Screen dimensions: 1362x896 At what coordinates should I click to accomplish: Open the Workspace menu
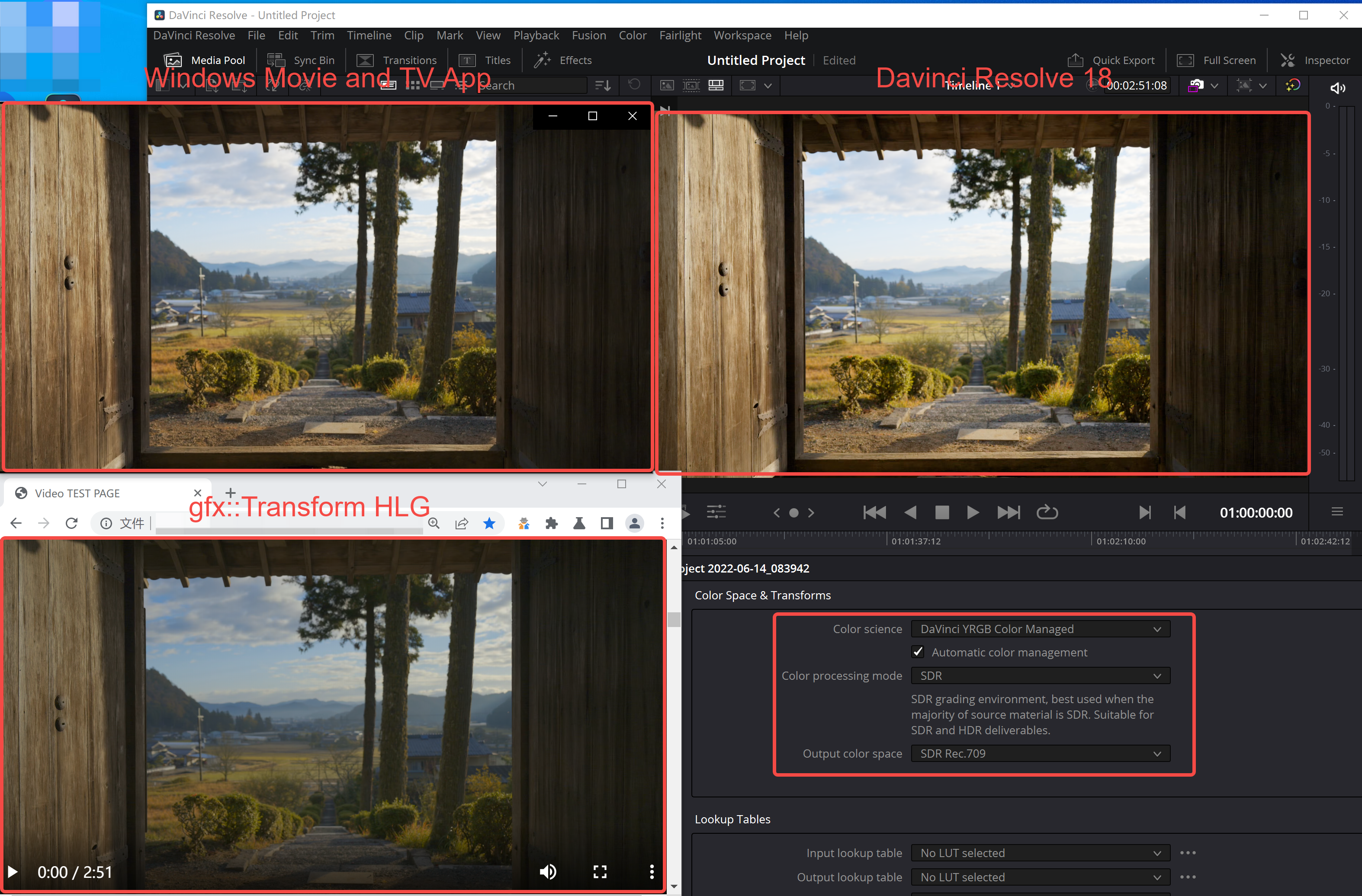[x=742, y=35]
